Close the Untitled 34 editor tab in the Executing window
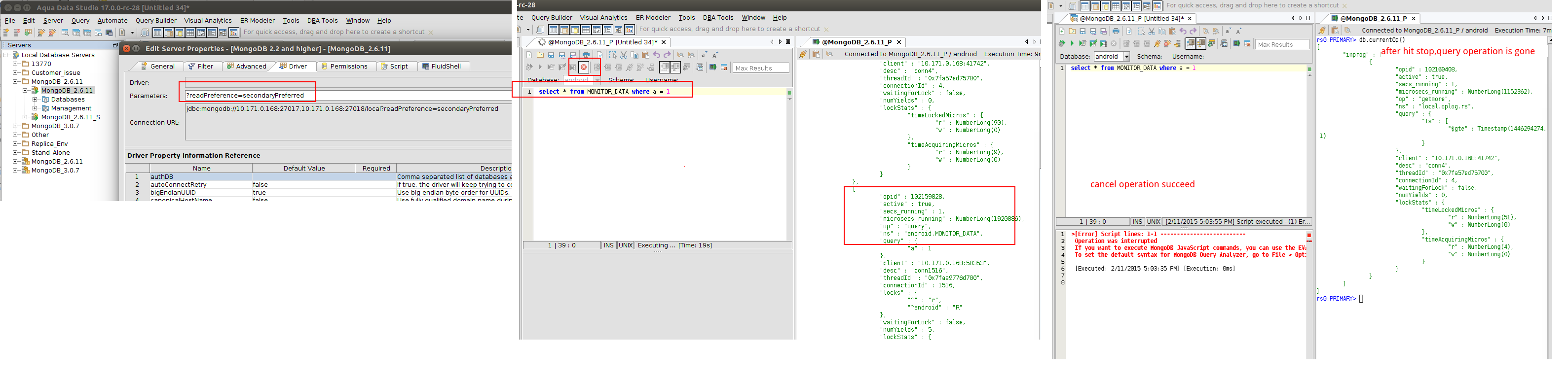Image resolution: width=1568 pixels, height=379 pixels. [664, 42]
